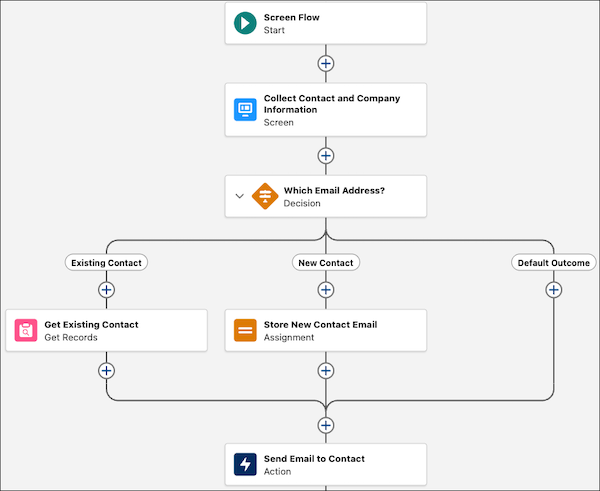Screen dimensions: 600x491
Task: Open the Screen Flow Start card
Action: (326, 23)
